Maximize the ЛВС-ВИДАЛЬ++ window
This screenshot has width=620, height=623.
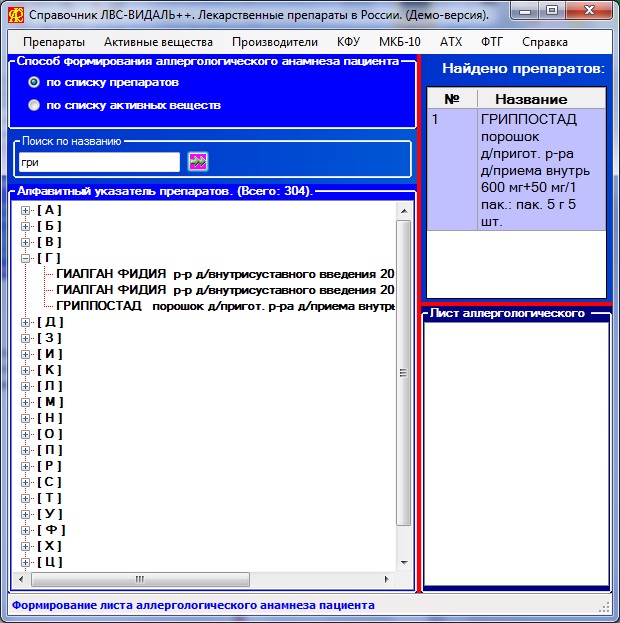(x=552, y=11)
